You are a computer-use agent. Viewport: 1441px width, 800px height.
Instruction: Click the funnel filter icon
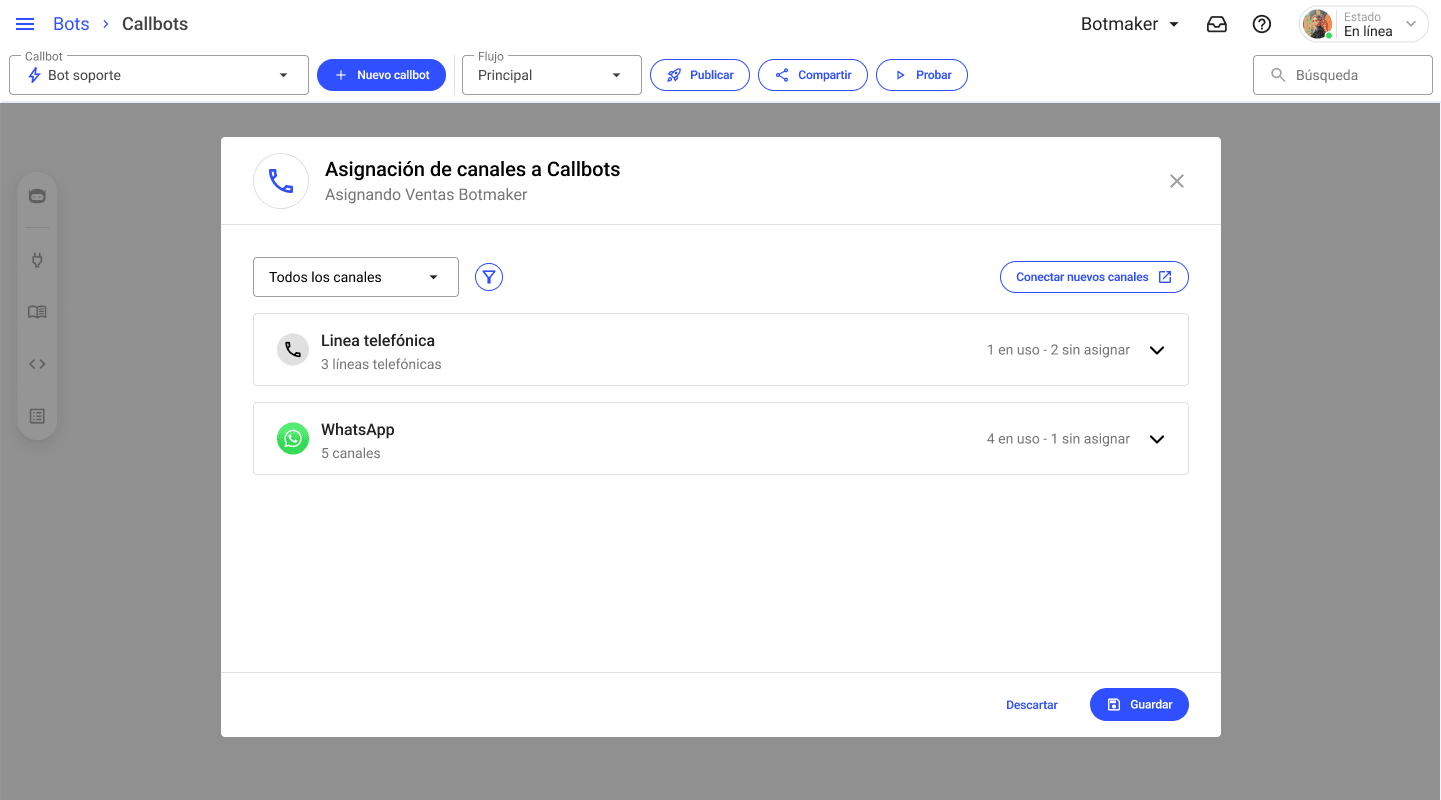click(x=489, y=277)
